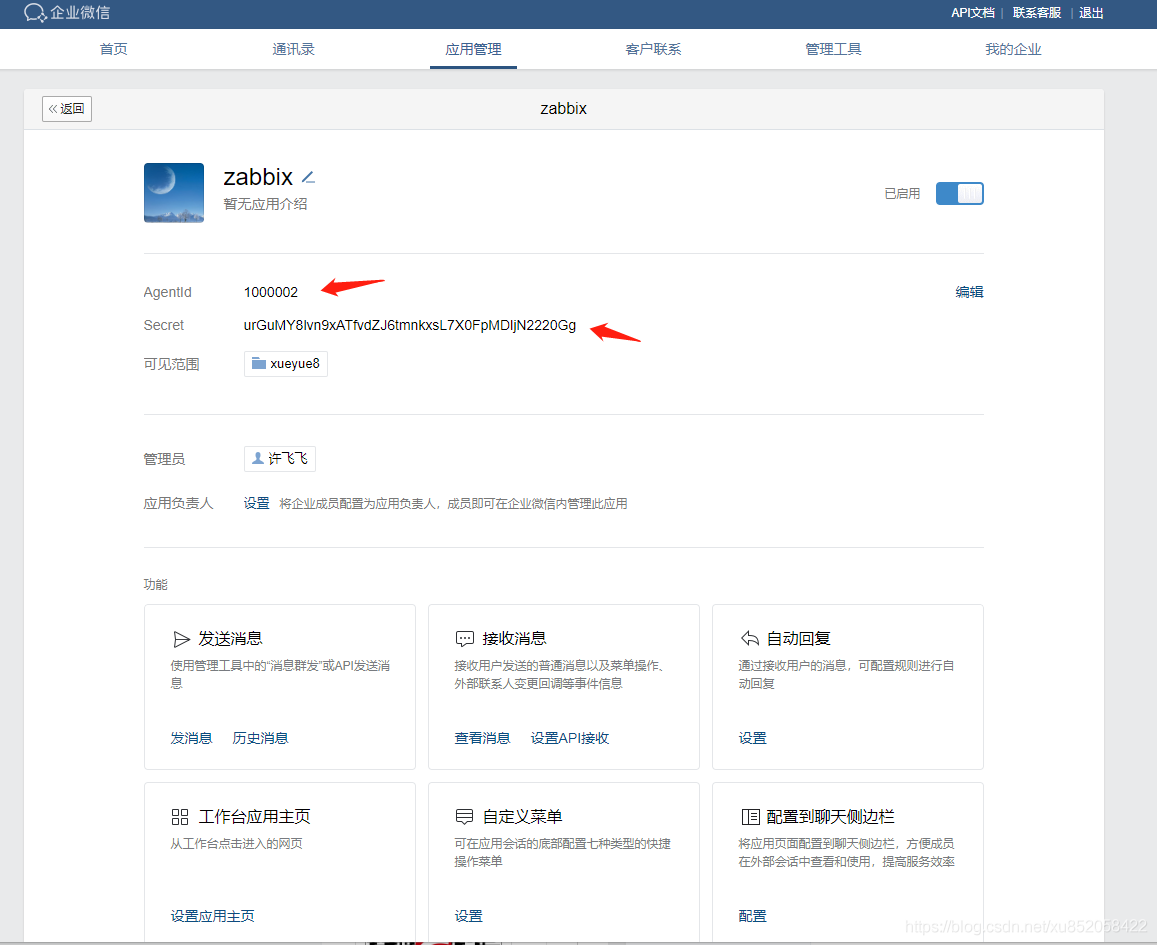Click the person icon in 许飞飞 tag
The image size is (1157, 945).
point(258,458)
